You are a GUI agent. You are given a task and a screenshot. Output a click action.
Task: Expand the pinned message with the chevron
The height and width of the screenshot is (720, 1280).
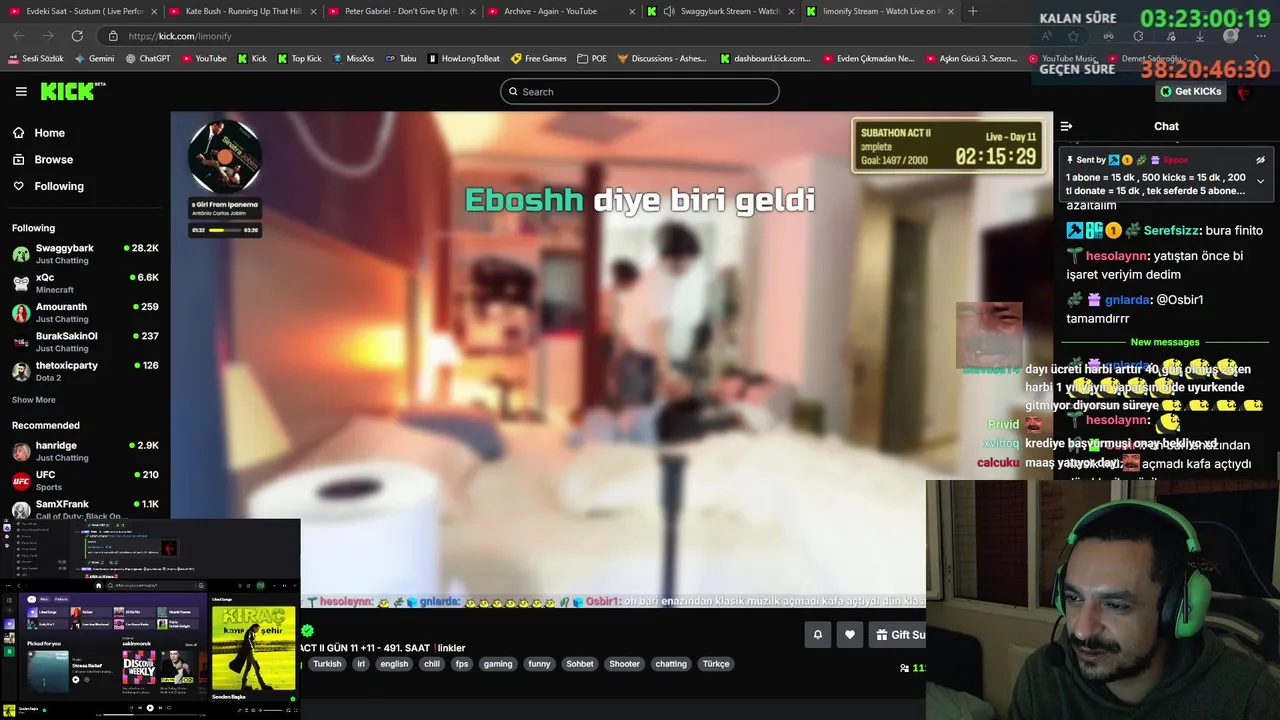point(1260,182)
